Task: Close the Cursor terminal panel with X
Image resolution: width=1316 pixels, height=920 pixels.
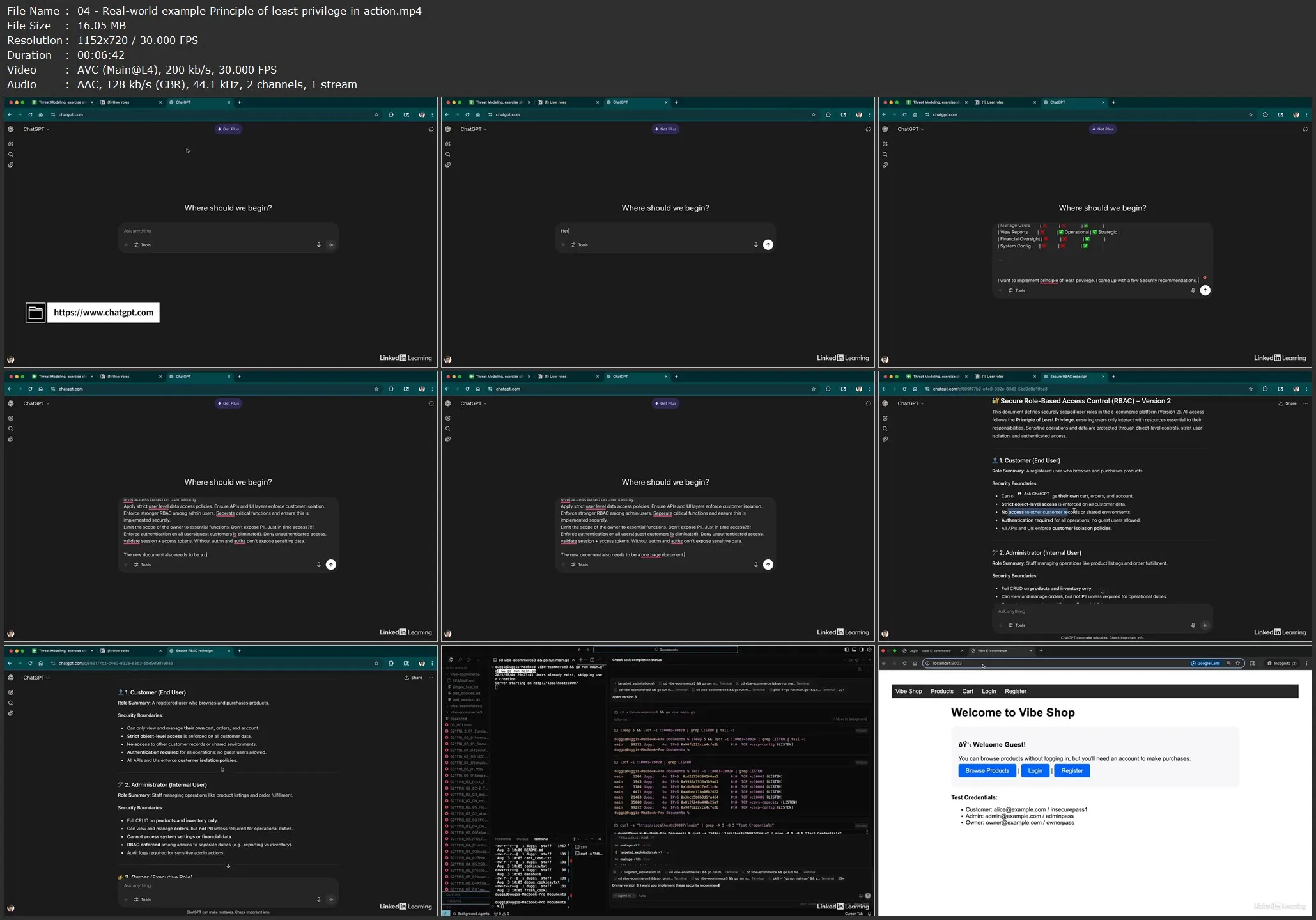Action: 600,839
